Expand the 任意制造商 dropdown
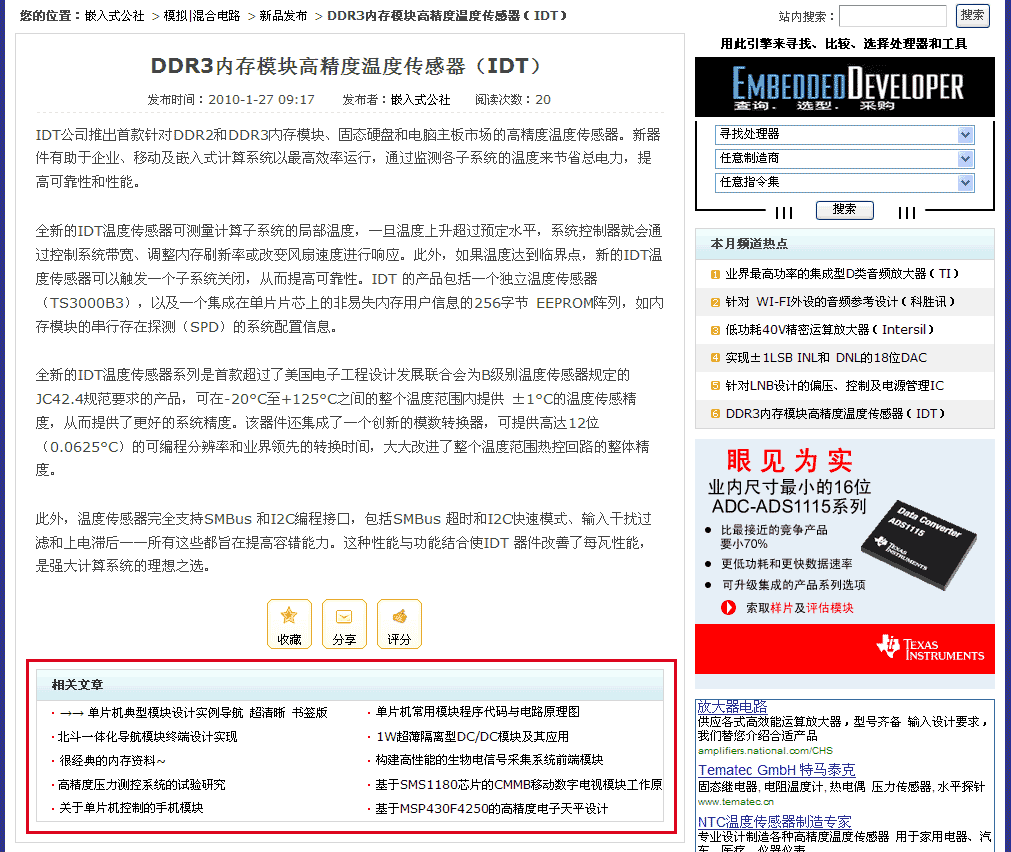The height and width of the screenshot is (852, 1011). [x=845, y=158]
